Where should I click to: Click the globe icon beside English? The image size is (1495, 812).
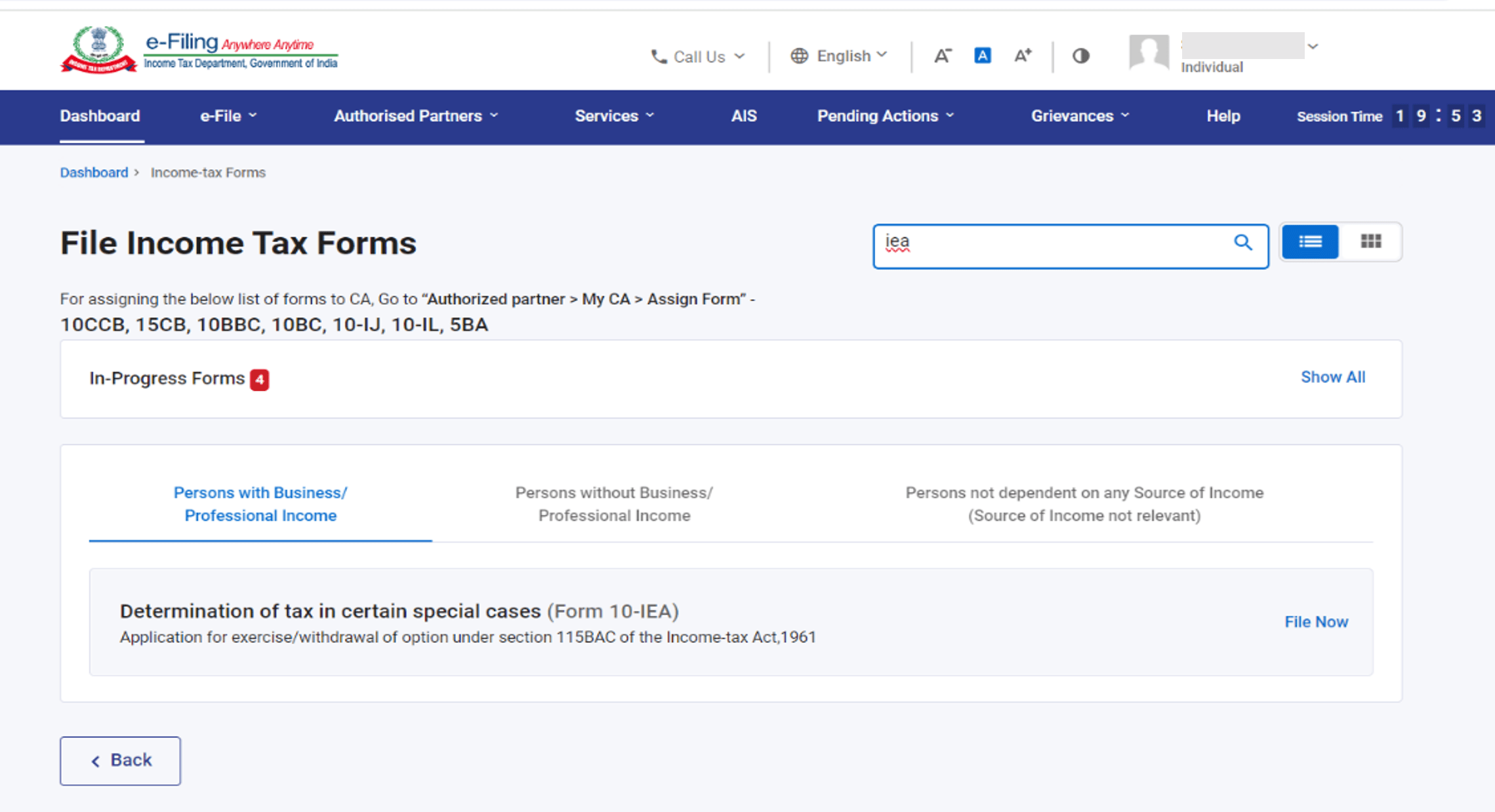[x=799, y=56]
